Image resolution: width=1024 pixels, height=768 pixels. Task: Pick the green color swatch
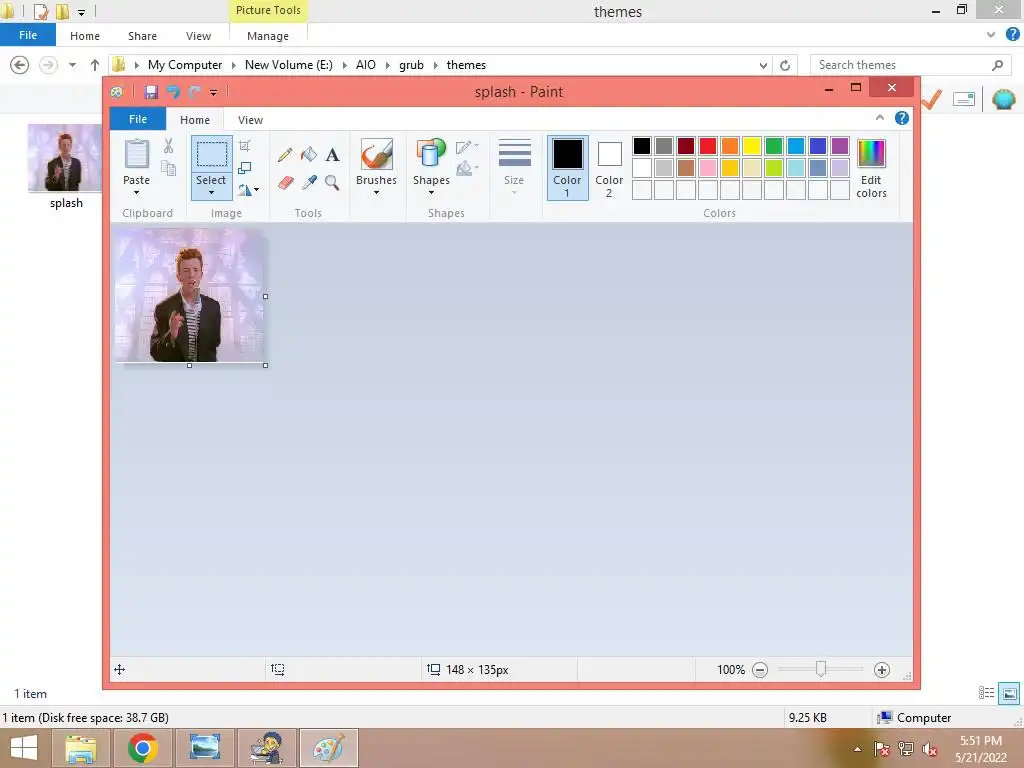click(774, 146)
